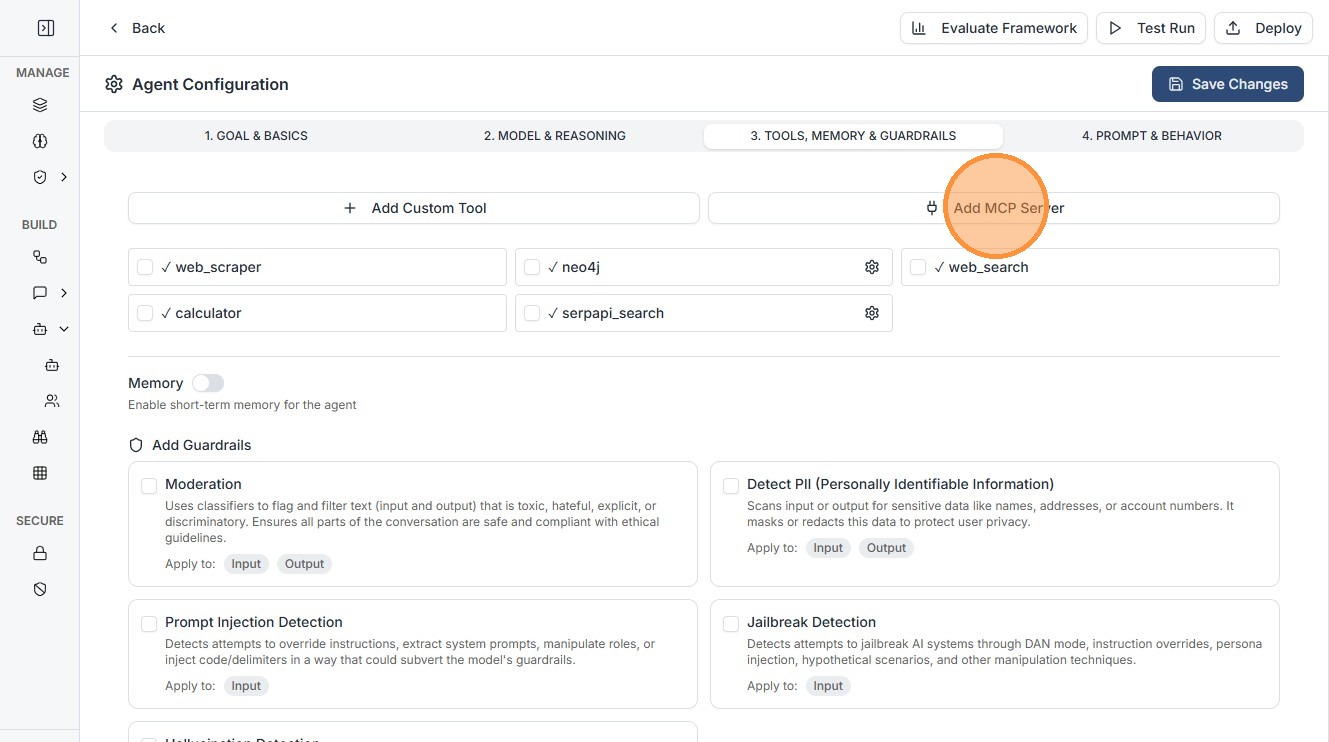Click the table grid icon in sidebar
This screenshot has height=742, width=1329.
(x=40, y=473)
